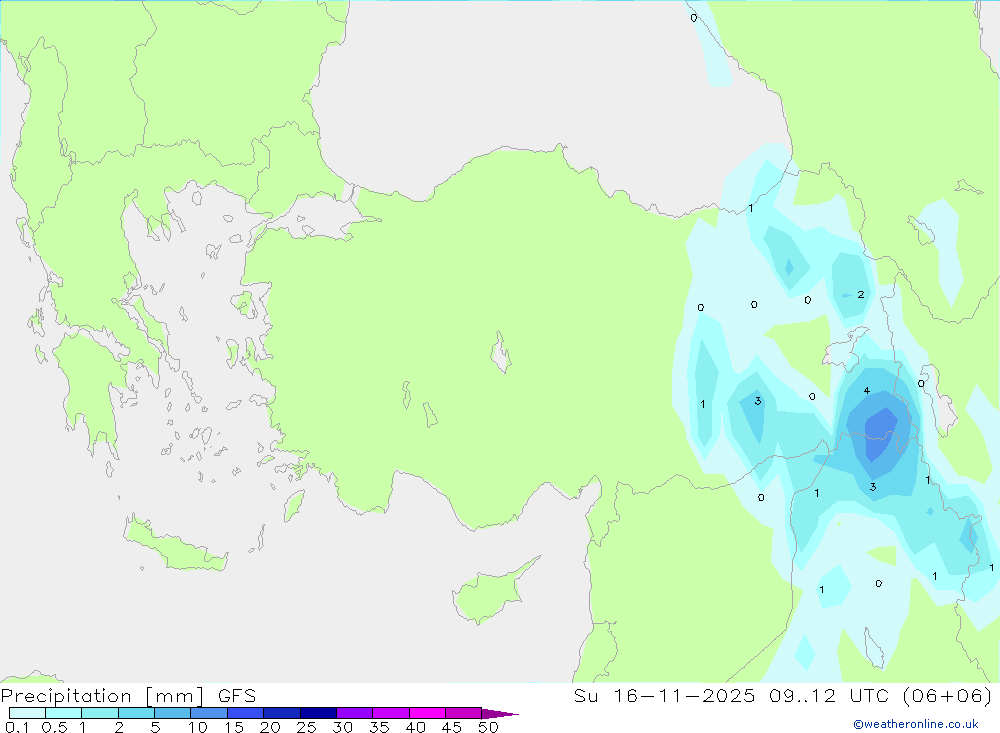Click the 'GFS' model label

tap(237, 696)
